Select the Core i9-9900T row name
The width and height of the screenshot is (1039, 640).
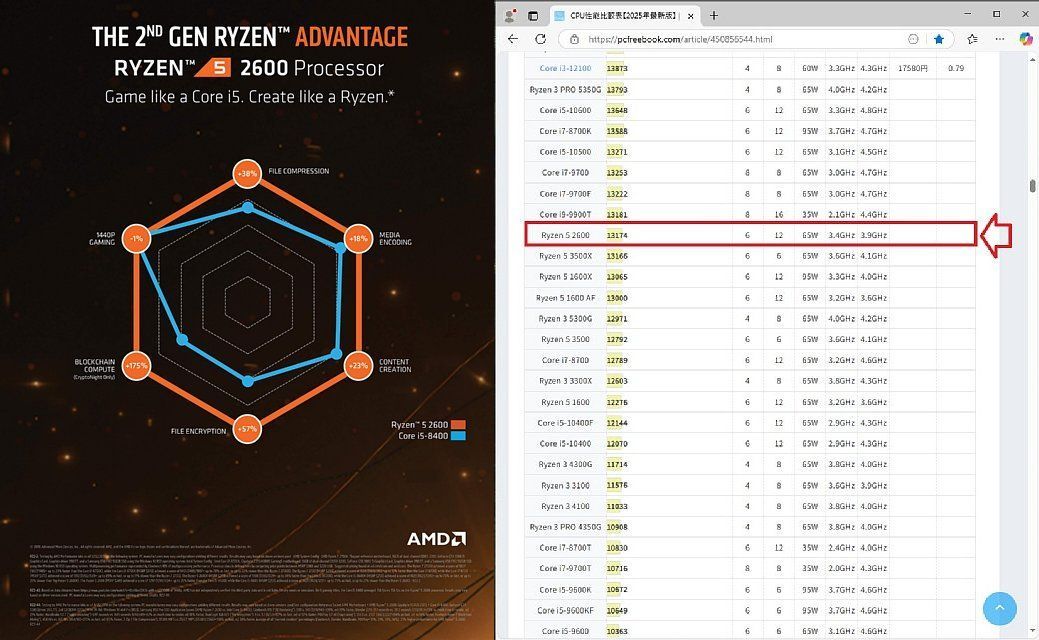(x=565, y=215)
